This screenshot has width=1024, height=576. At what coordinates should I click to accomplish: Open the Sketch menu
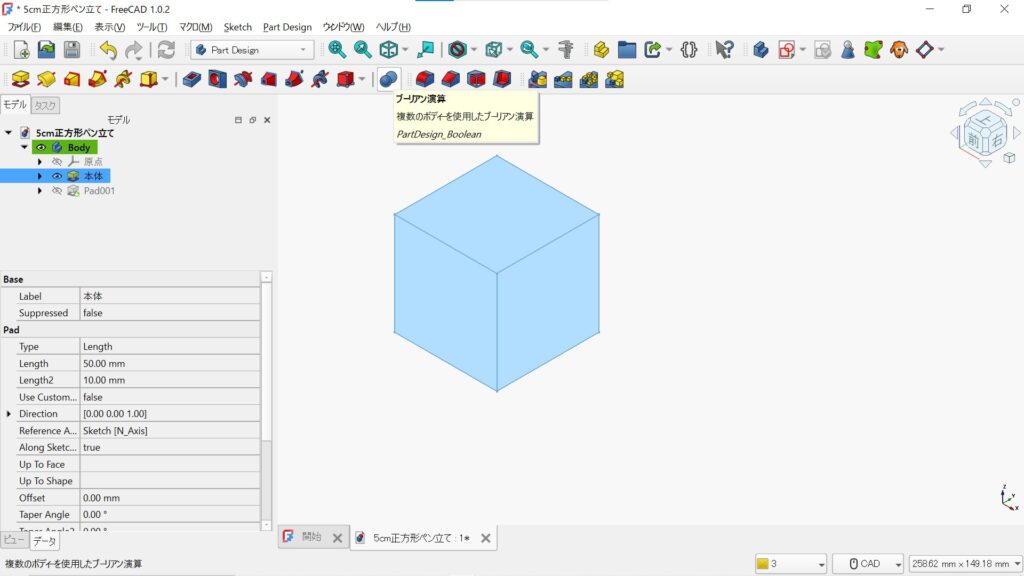tap(237, 27)
